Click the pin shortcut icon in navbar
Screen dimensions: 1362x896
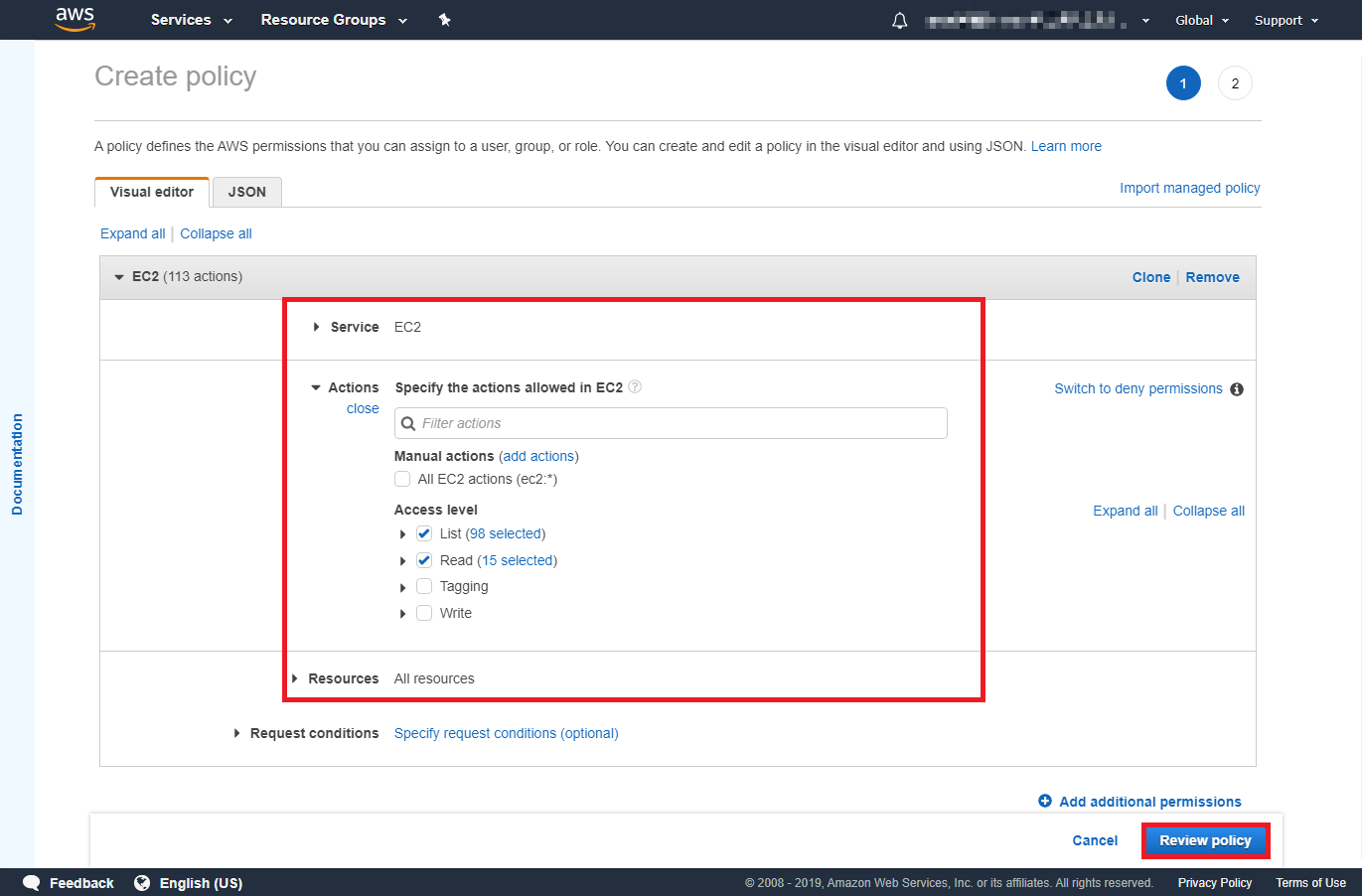click(445, 20)
